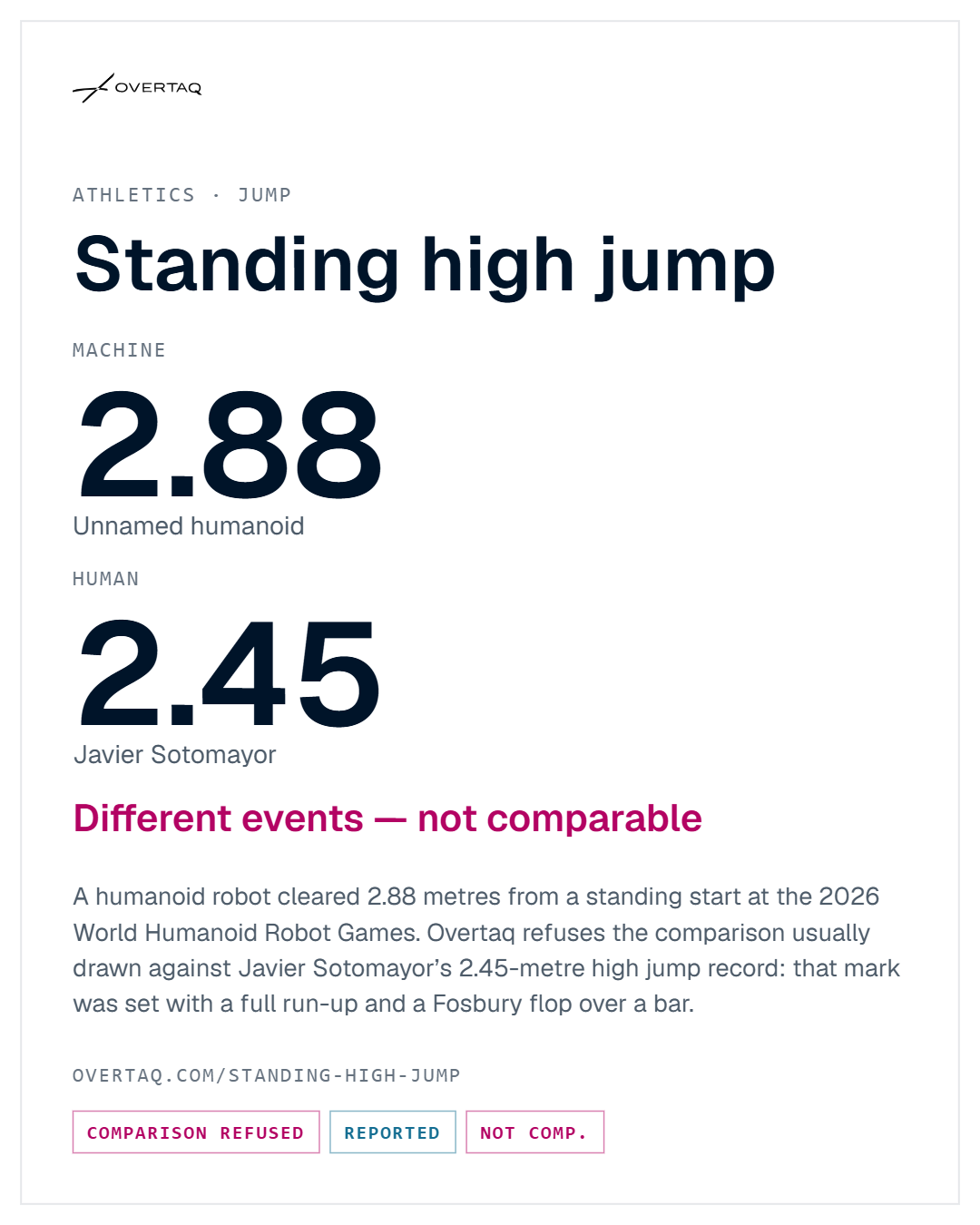
Task: Click the Overtaq logo icon
Action: click(x=93, y=88)
